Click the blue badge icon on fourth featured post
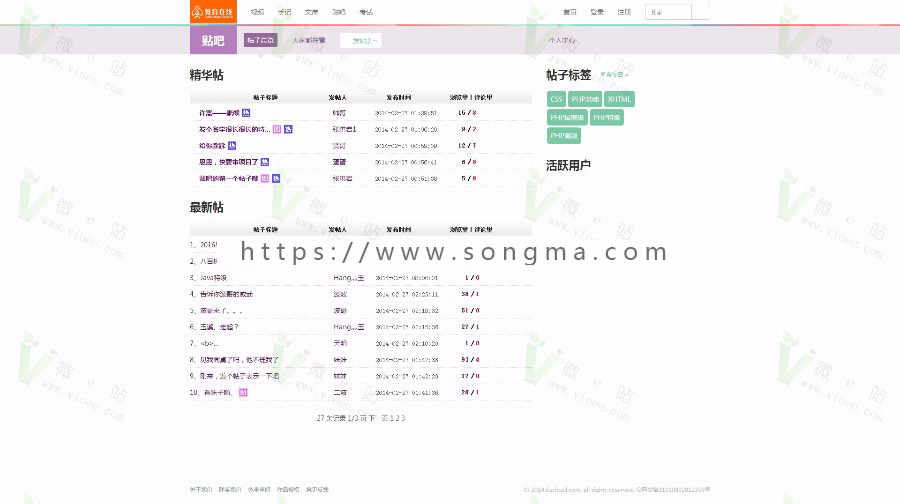Viewport: 900px width, 504px height. coord(265,162)
